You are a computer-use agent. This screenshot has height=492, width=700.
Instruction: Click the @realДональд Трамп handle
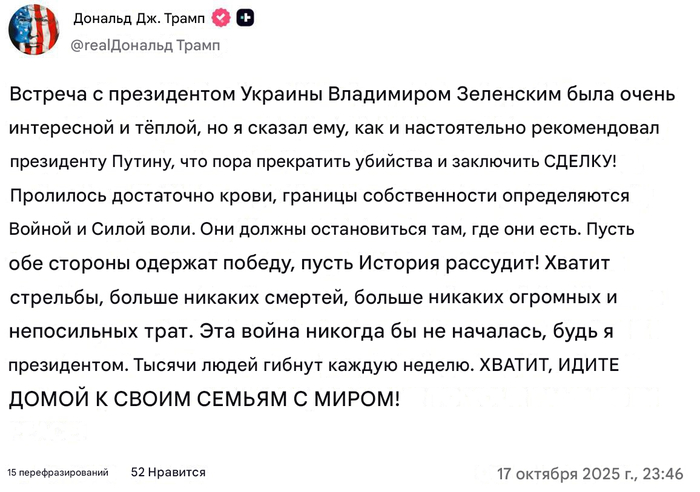click(145, 45)
